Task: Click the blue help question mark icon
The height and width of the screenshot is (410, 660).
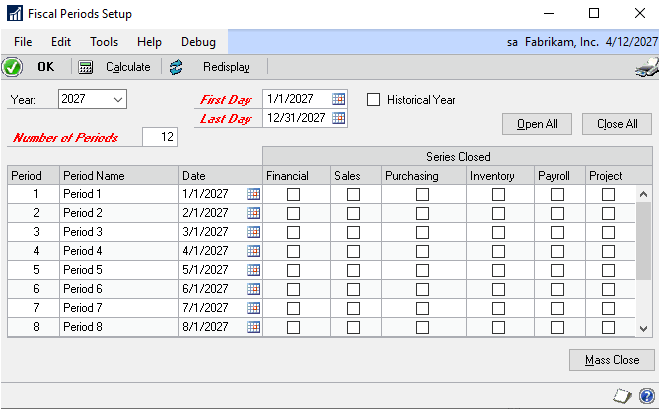Action: coord(647,396)
